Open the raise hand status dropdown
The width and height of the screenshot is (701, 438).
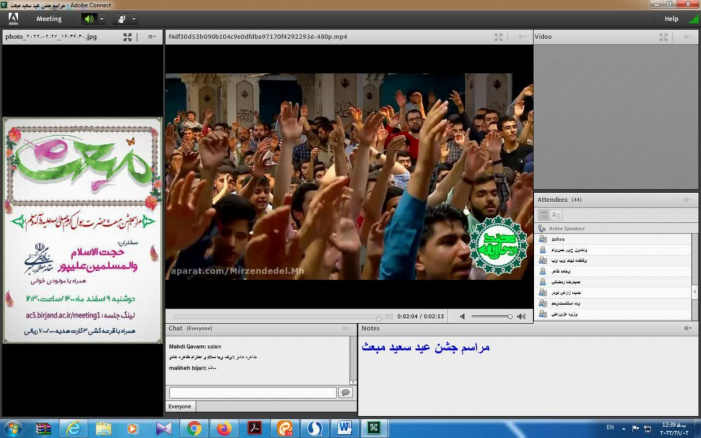click(x=134, y=19)
